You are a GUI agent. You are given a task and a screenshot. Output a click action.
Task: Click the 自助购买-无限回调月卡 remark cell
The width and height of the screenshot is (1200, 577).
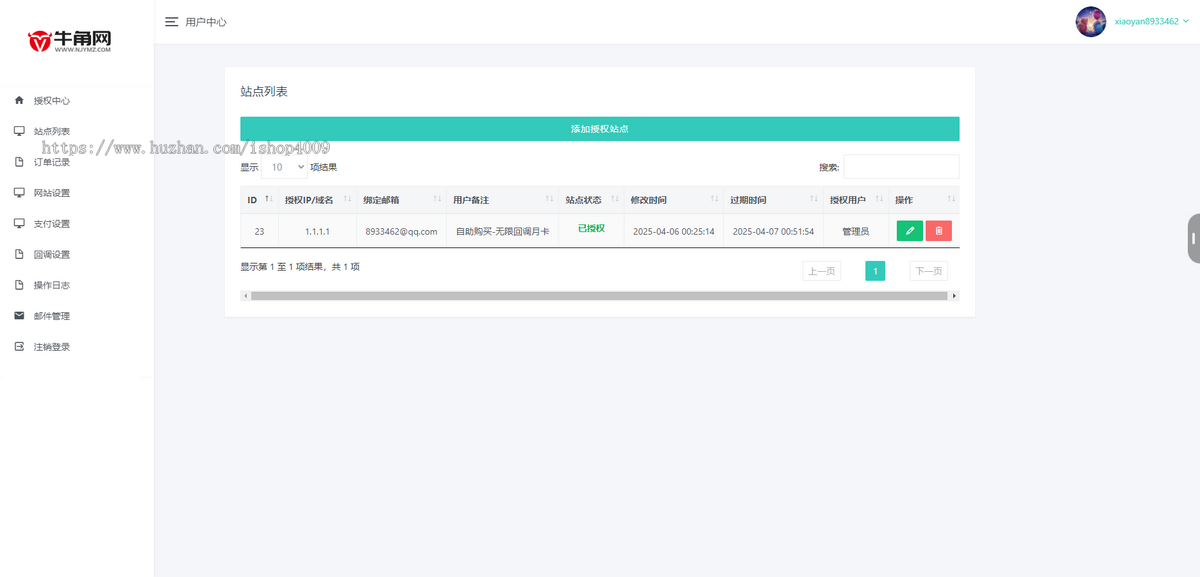502,231
